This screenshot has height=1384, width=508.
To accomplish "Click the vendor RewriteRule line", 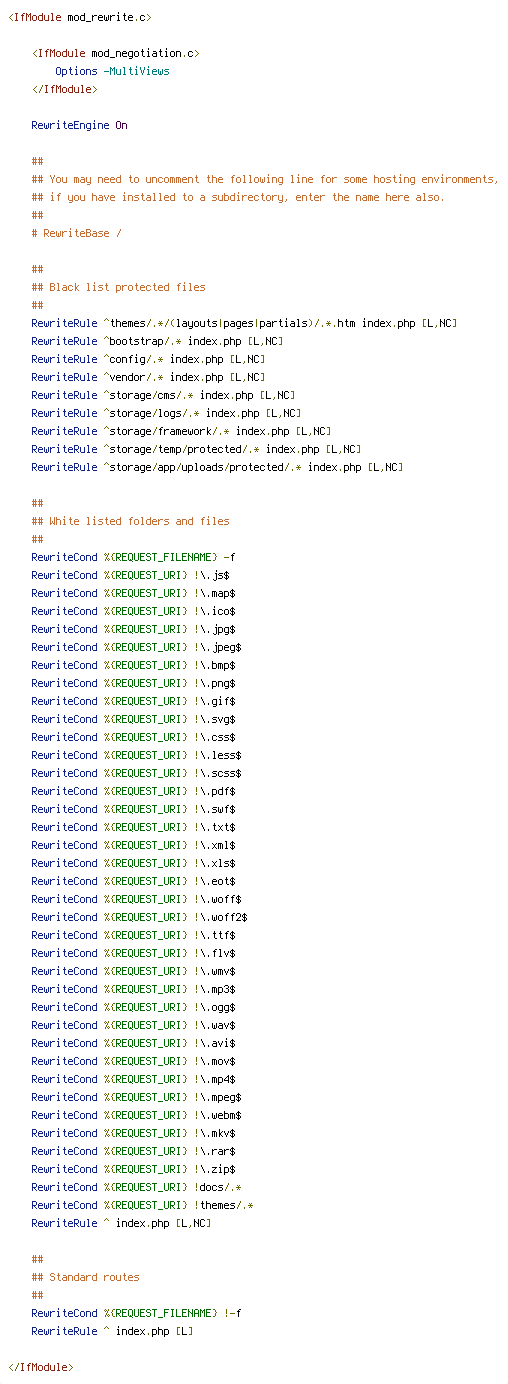I will (x=148, y=377).
